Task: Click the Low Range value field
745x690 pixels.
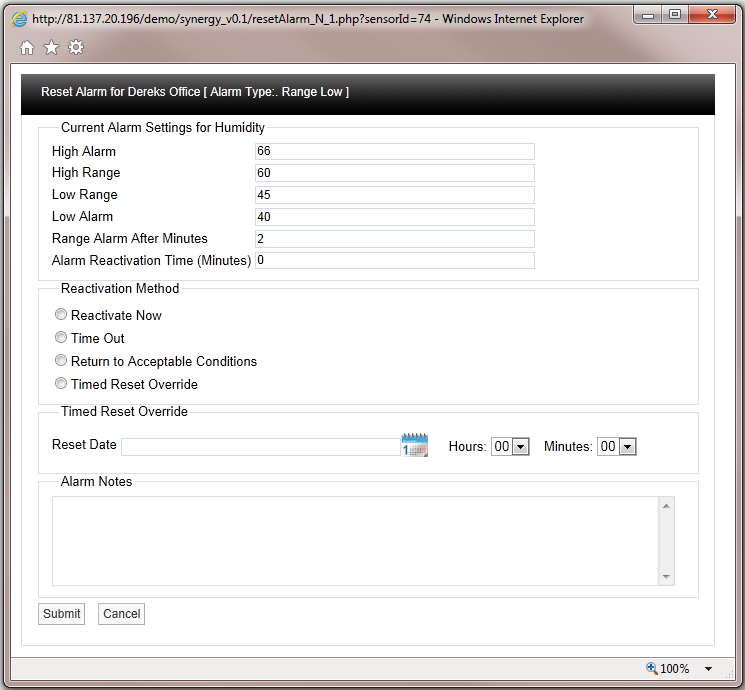Action: click(395, 195)
